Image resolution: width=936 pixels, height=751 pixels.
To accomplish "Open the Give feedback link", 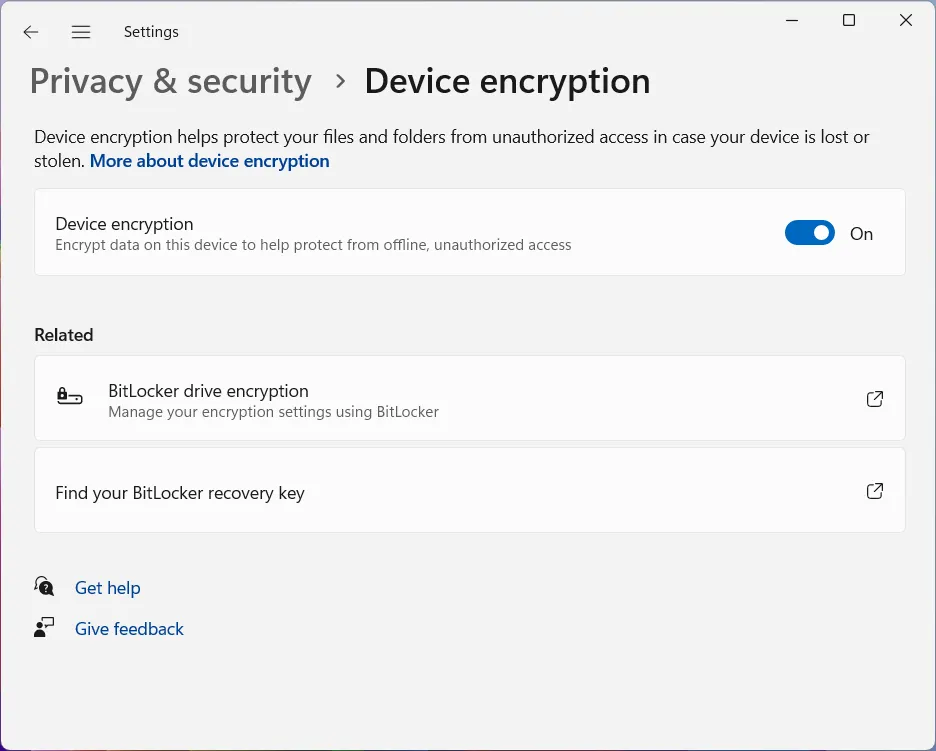I will 129,629.
